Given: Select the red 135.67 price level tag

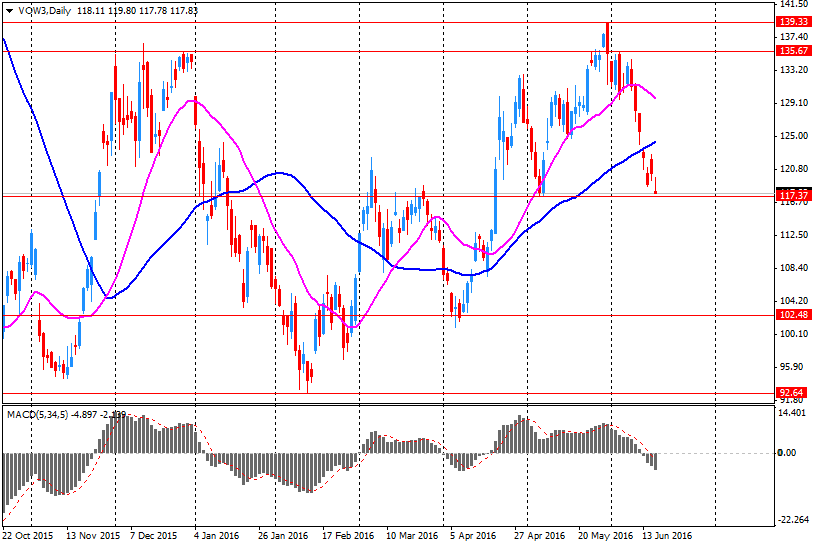Looking at the screenshot, I should coord(794,50).
